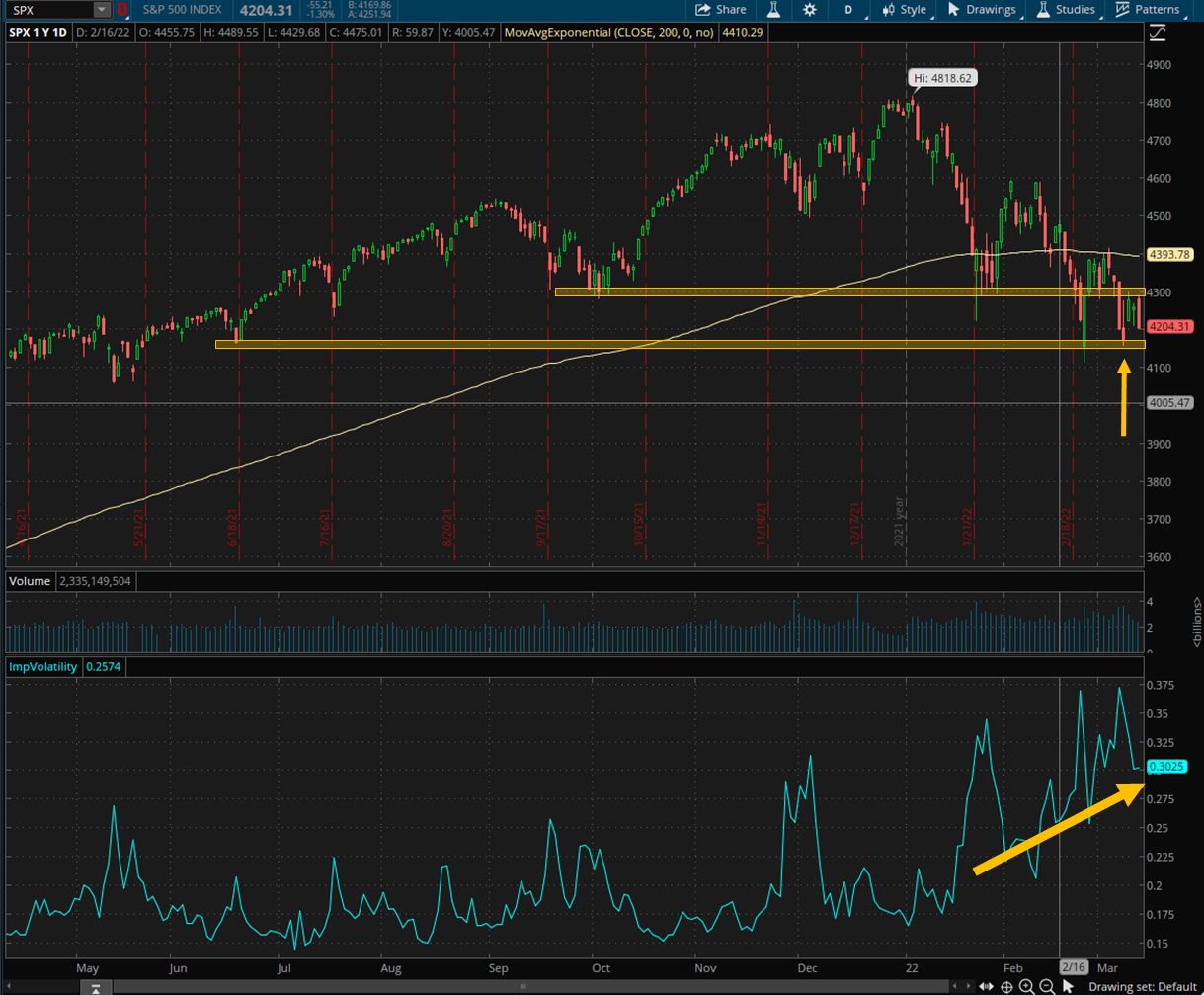Click the chart style line icon near top right
The image size is (1204, 995).
[x=1158, y=32]
